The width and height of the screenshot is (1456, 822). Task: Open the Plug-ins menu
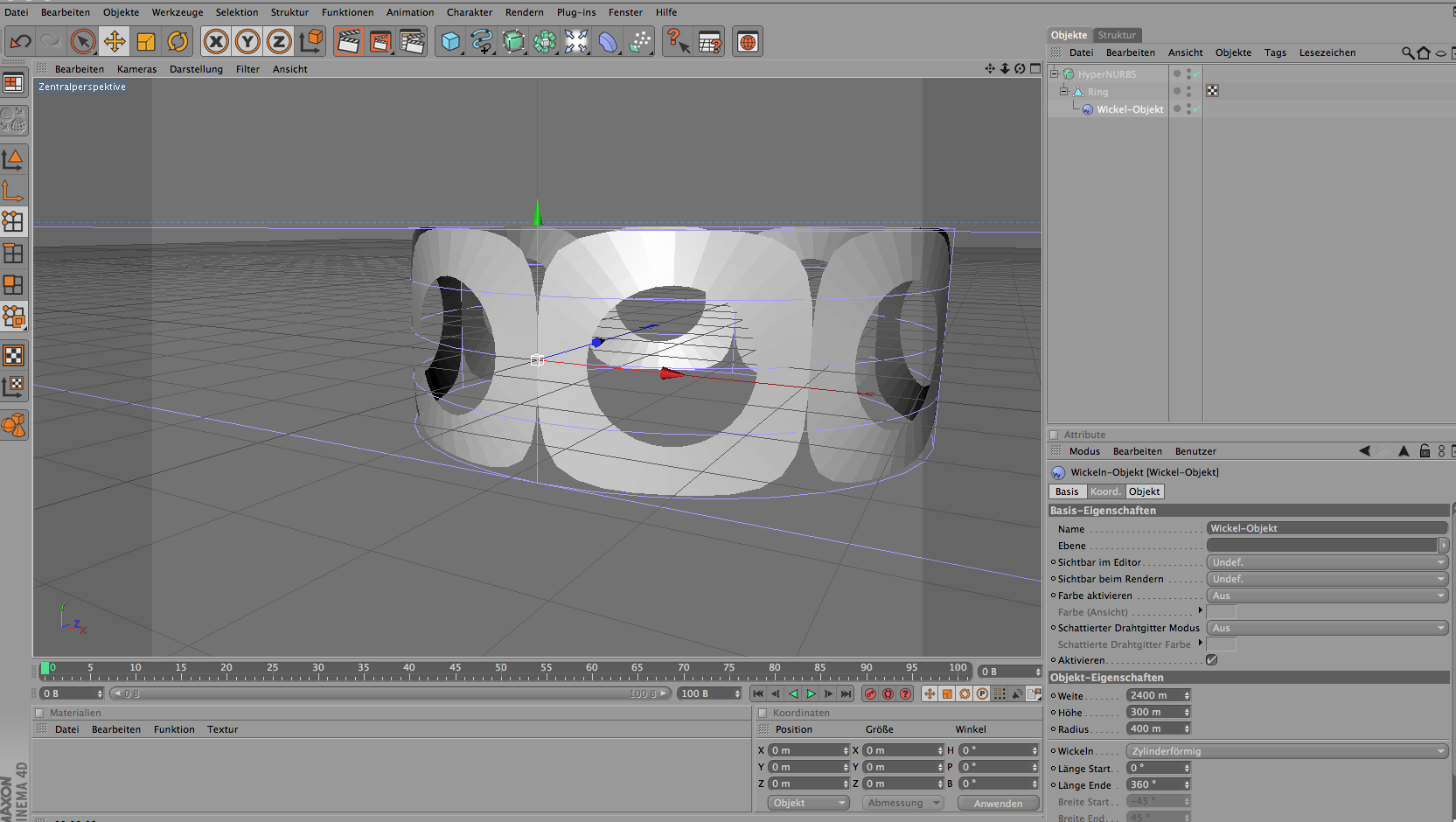click(x=575, y=12)
